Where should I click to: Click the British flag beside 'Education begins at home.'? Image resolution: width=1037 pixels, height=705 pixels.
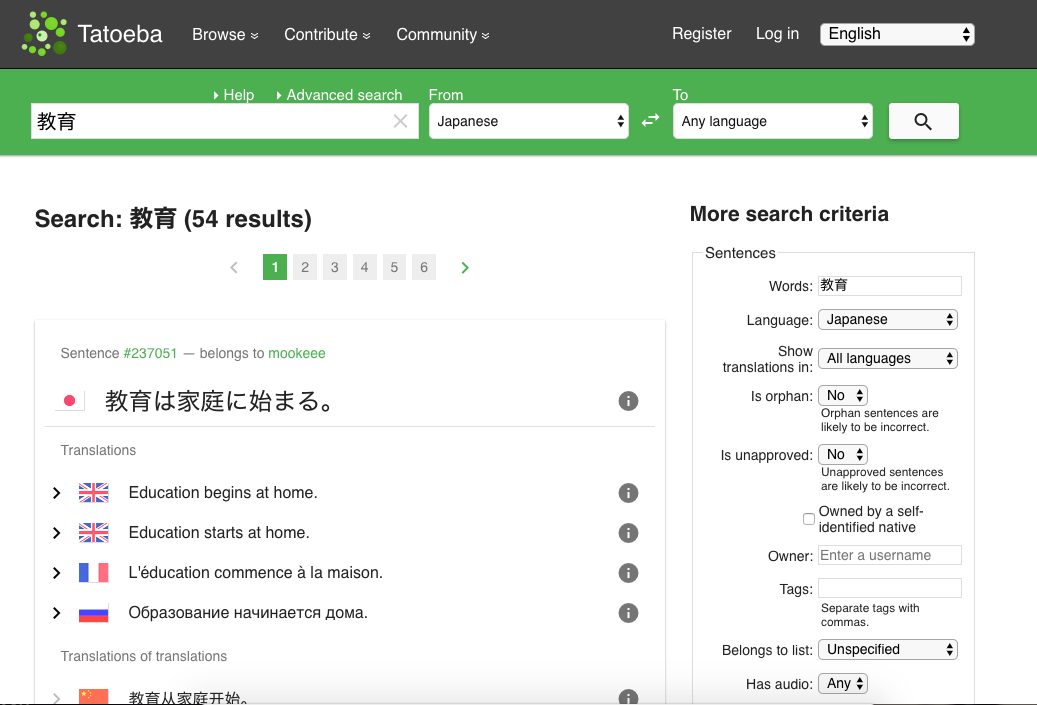93,492
